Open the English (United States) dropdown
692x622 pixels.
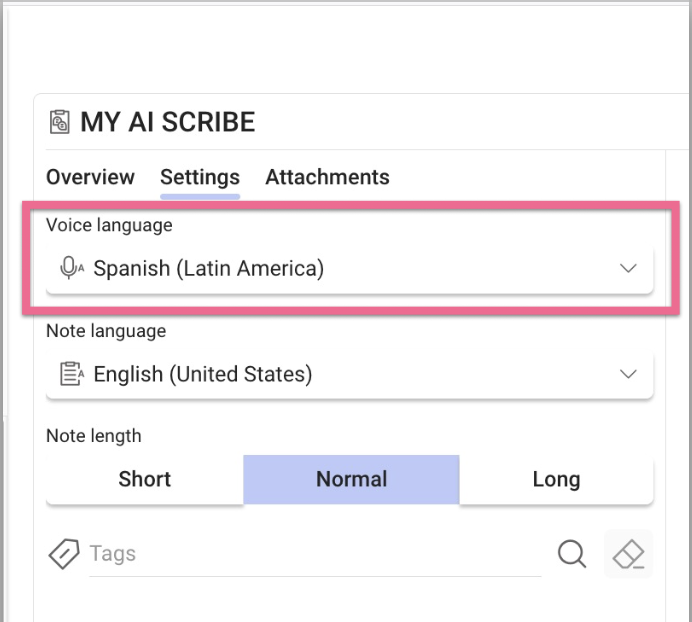pyautogui.click(x=350, y=374)
